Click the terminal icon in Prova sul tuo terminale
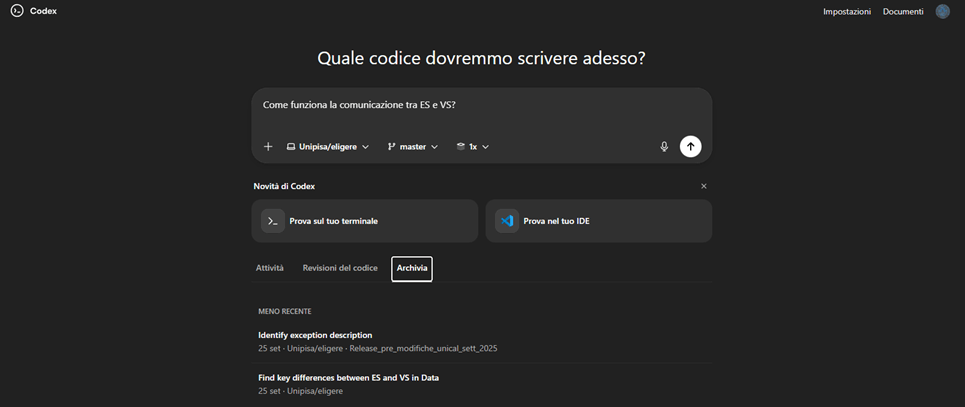 [273, 221]
